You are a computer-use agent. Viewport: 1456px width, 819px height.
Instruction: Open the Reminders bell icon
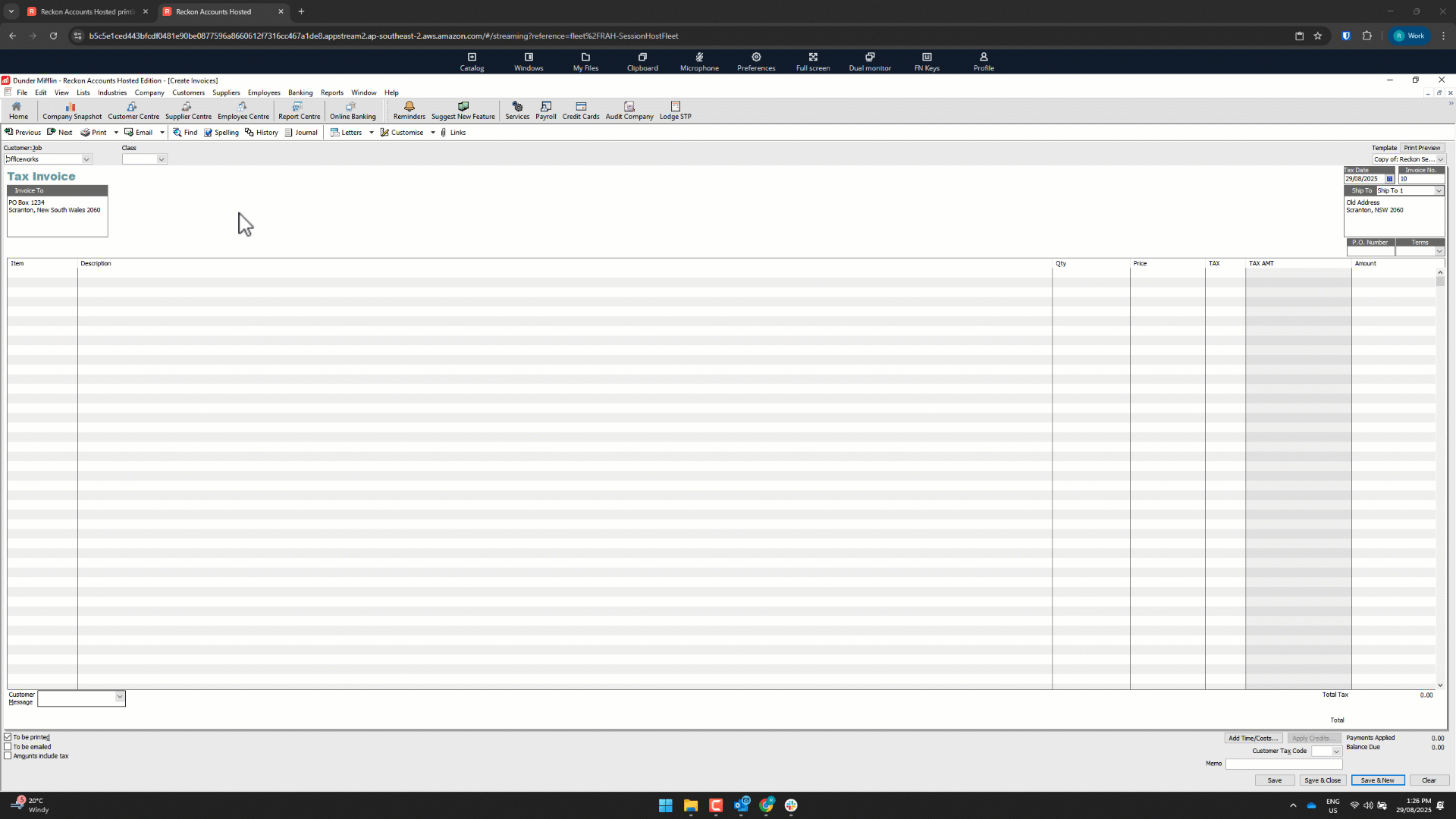409,111
